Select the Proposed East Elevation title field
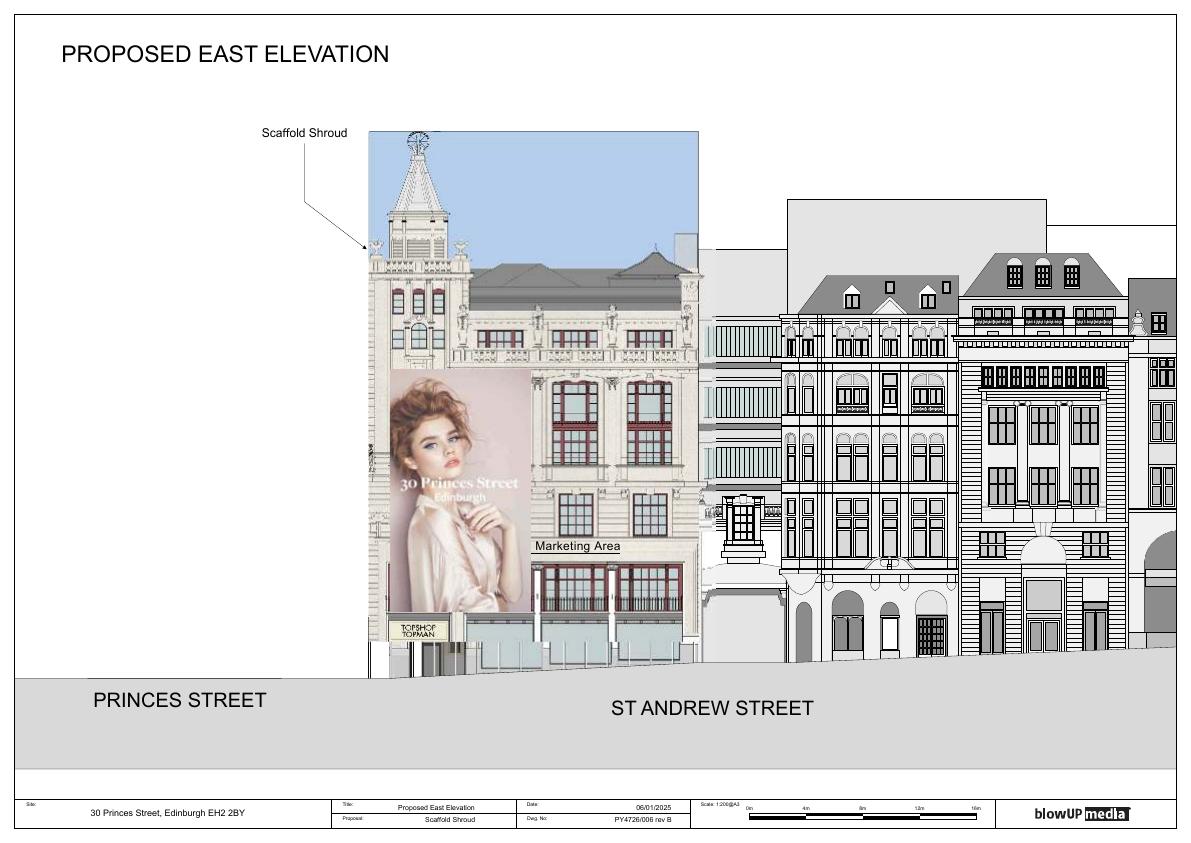Screen dimensions: 1191x843 (436, 807)
